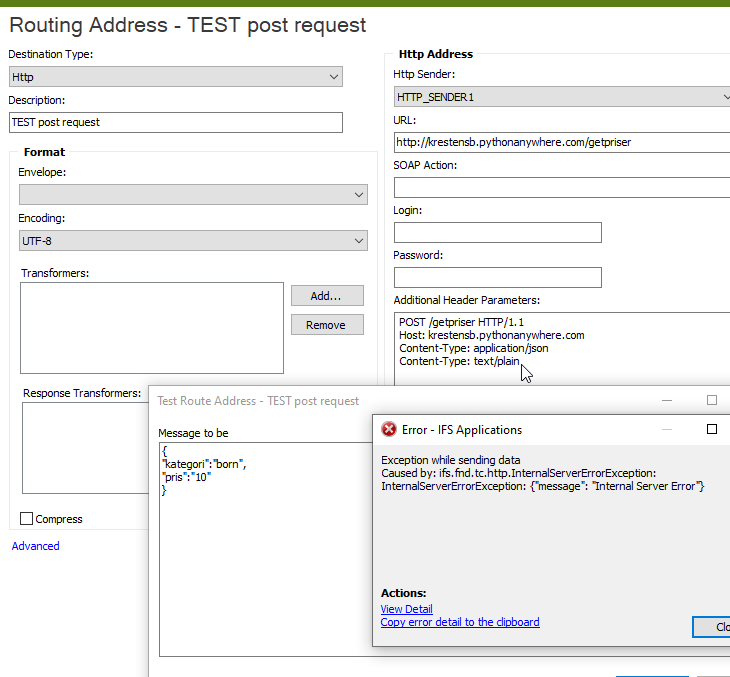Open the Http Sender dropdown

point(562,97)
